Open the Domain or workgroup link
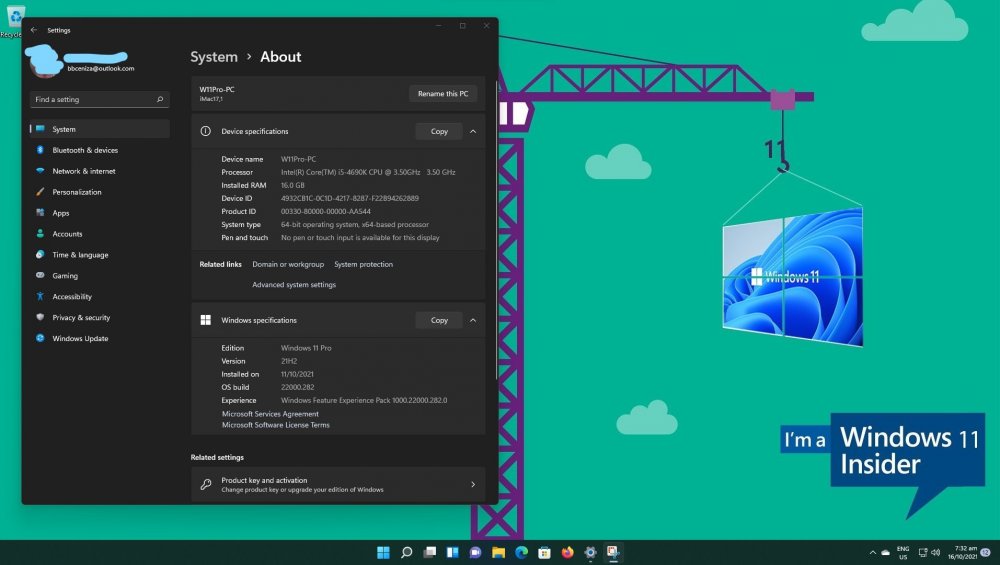This screenshot has width=1000, height=565. coord(288,264)
